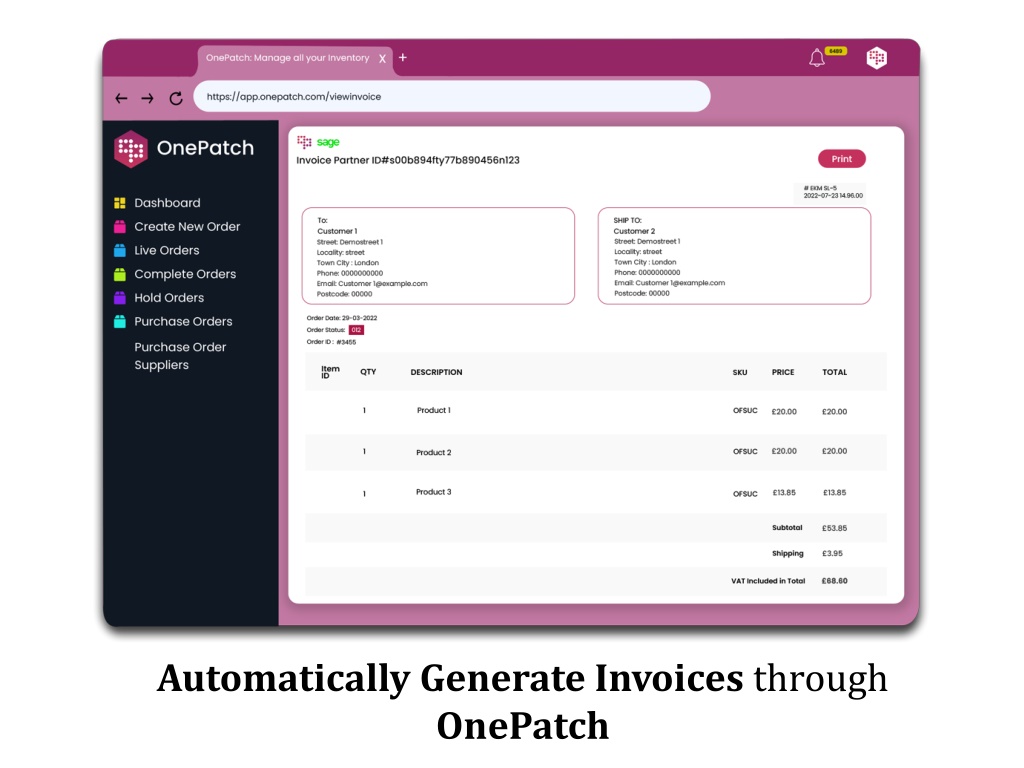Select the Product 3 row description
The image size is (1024, 768).
(434, 492)
